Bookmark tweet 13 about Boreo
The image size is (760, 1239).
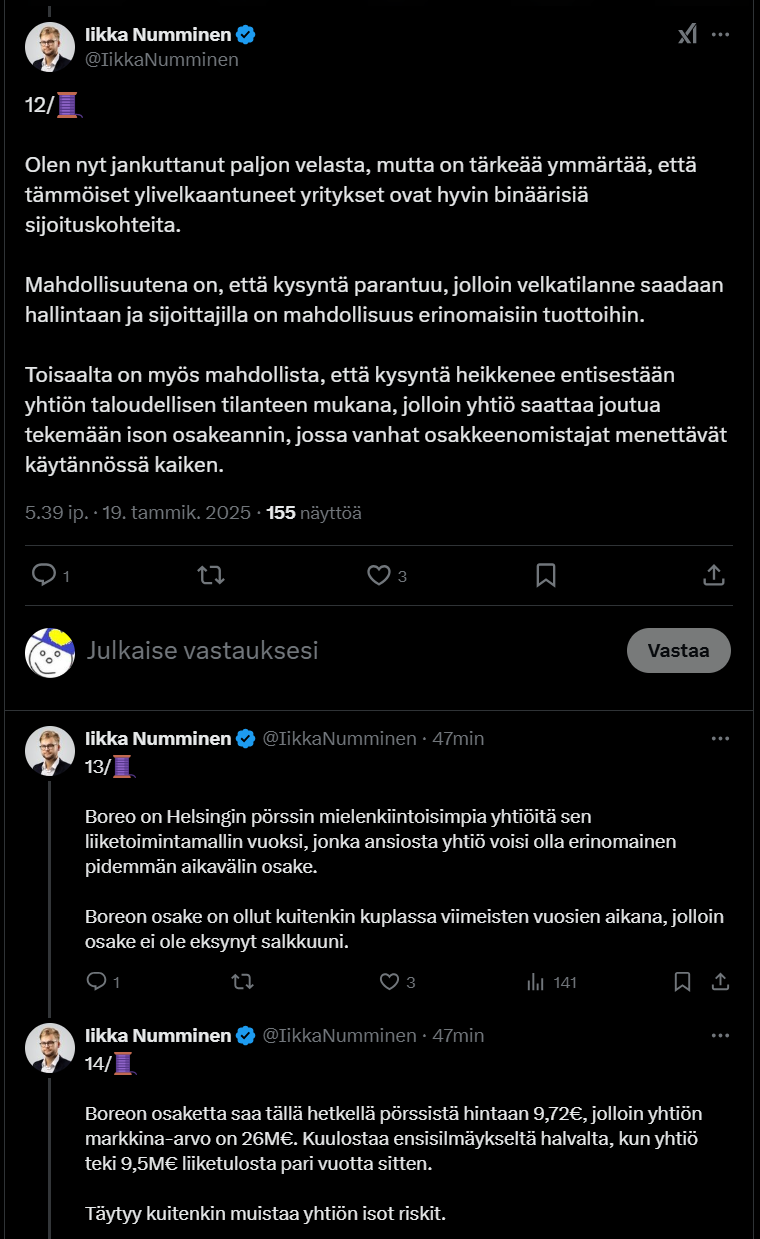(x=682, y=982)
